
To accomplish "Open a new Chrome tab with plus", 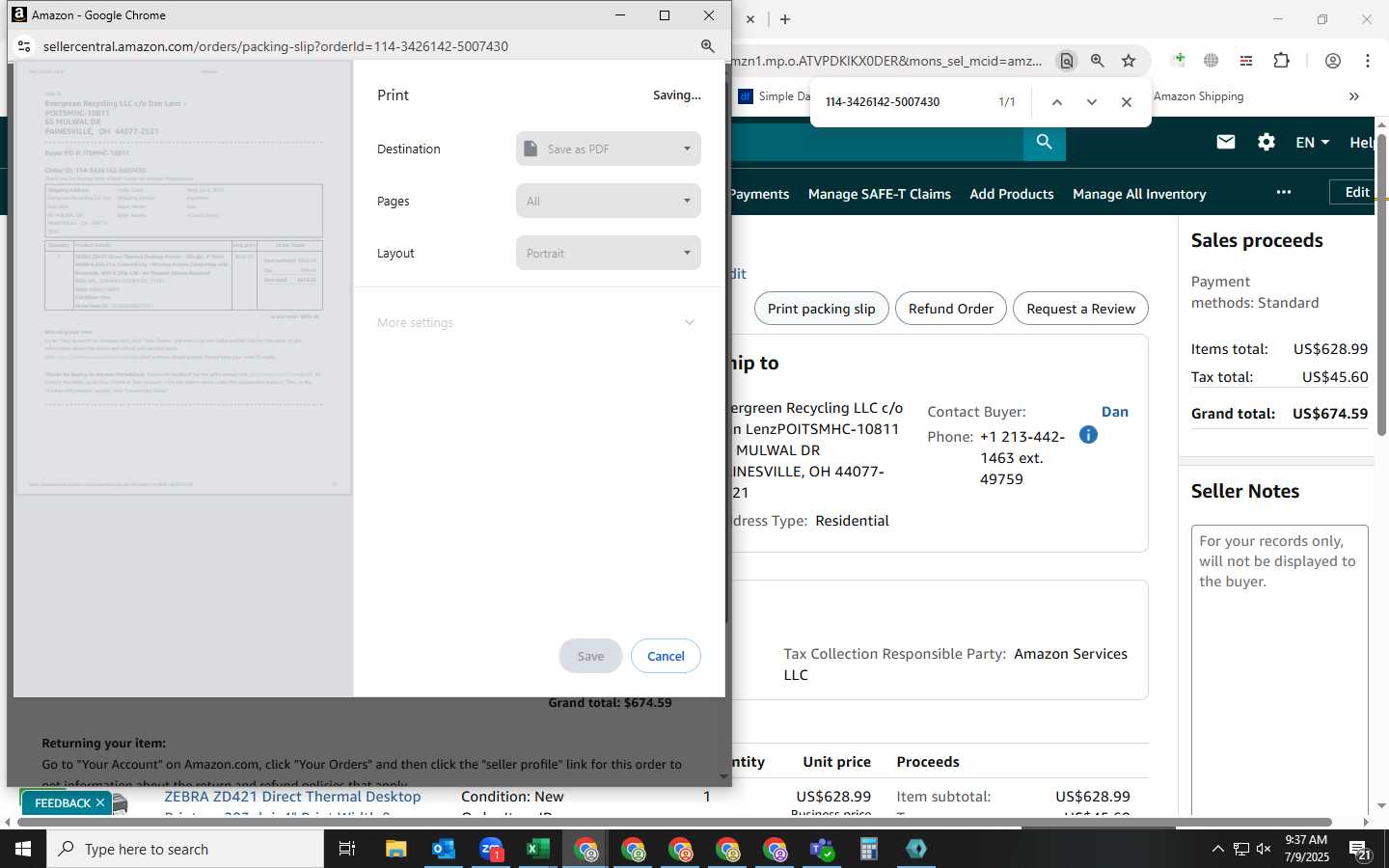I will [785, 19].
